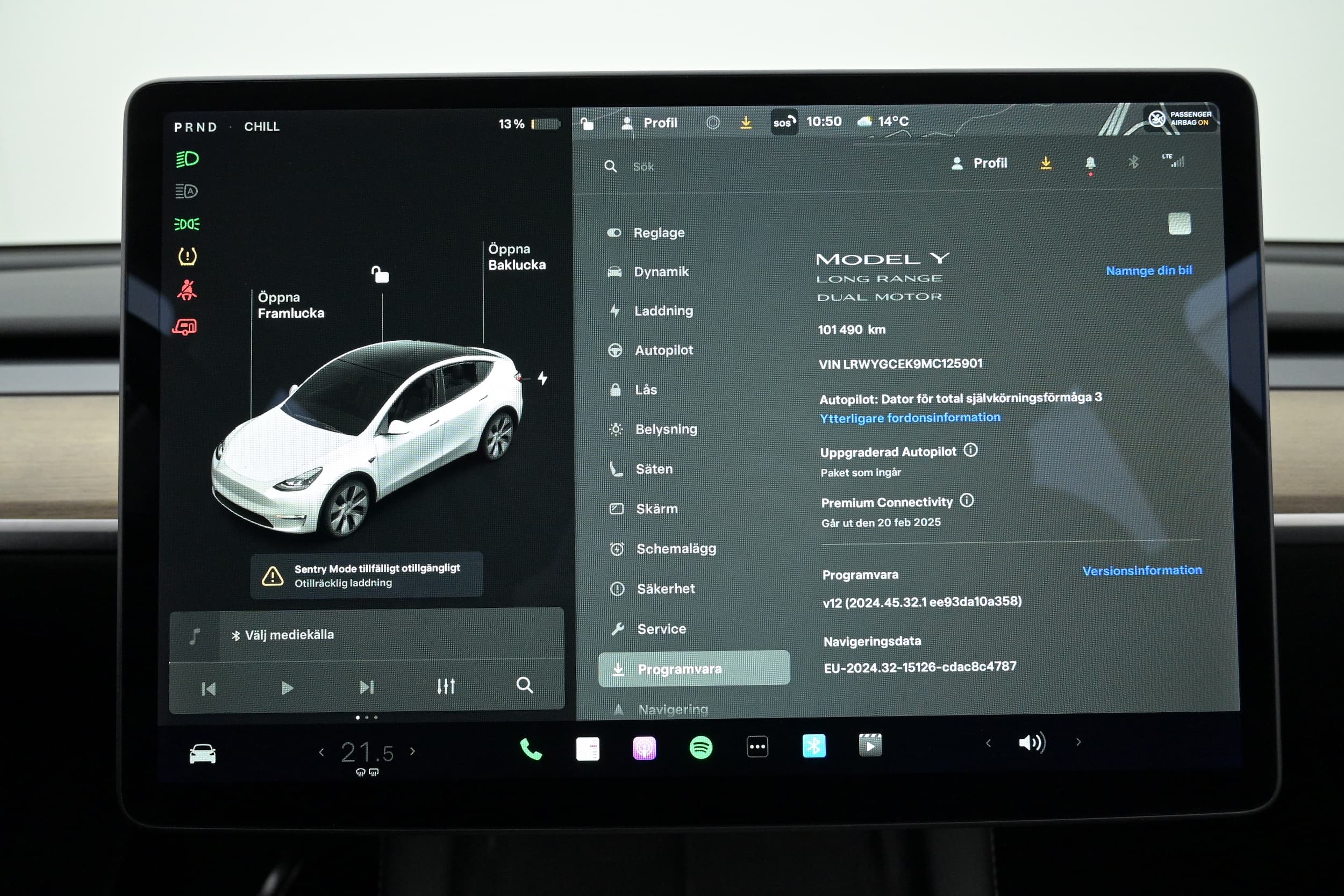Tap the dashcam circle icon

[x=712, y=123]
